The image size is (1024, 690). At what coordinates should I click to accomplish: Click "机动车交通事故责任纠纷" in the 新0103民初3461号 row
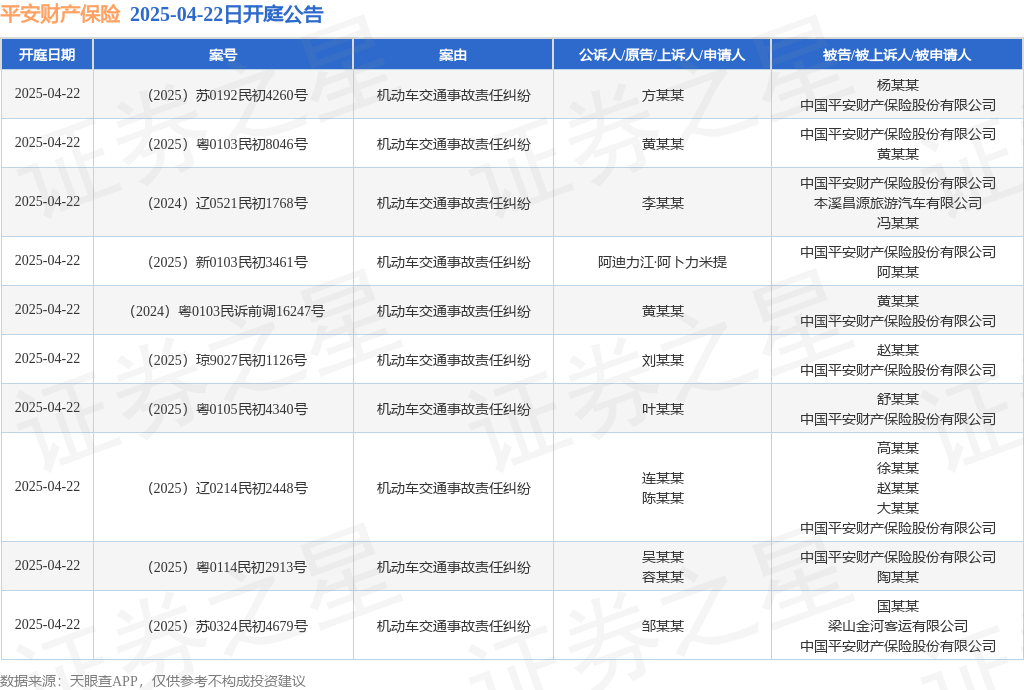pyautogui.click(x=453, y=262)
